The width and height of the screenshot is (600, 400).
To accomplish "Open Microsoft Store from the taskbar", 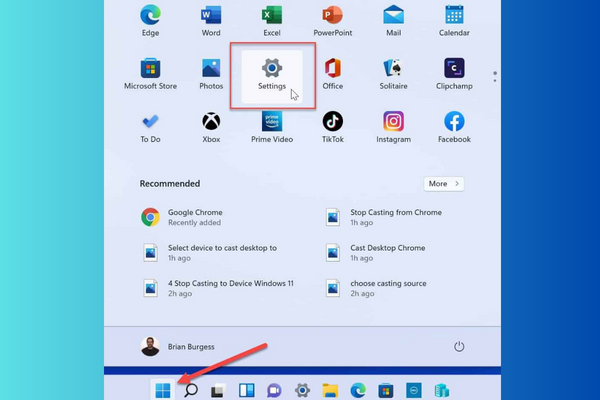I will click(386, 390).
